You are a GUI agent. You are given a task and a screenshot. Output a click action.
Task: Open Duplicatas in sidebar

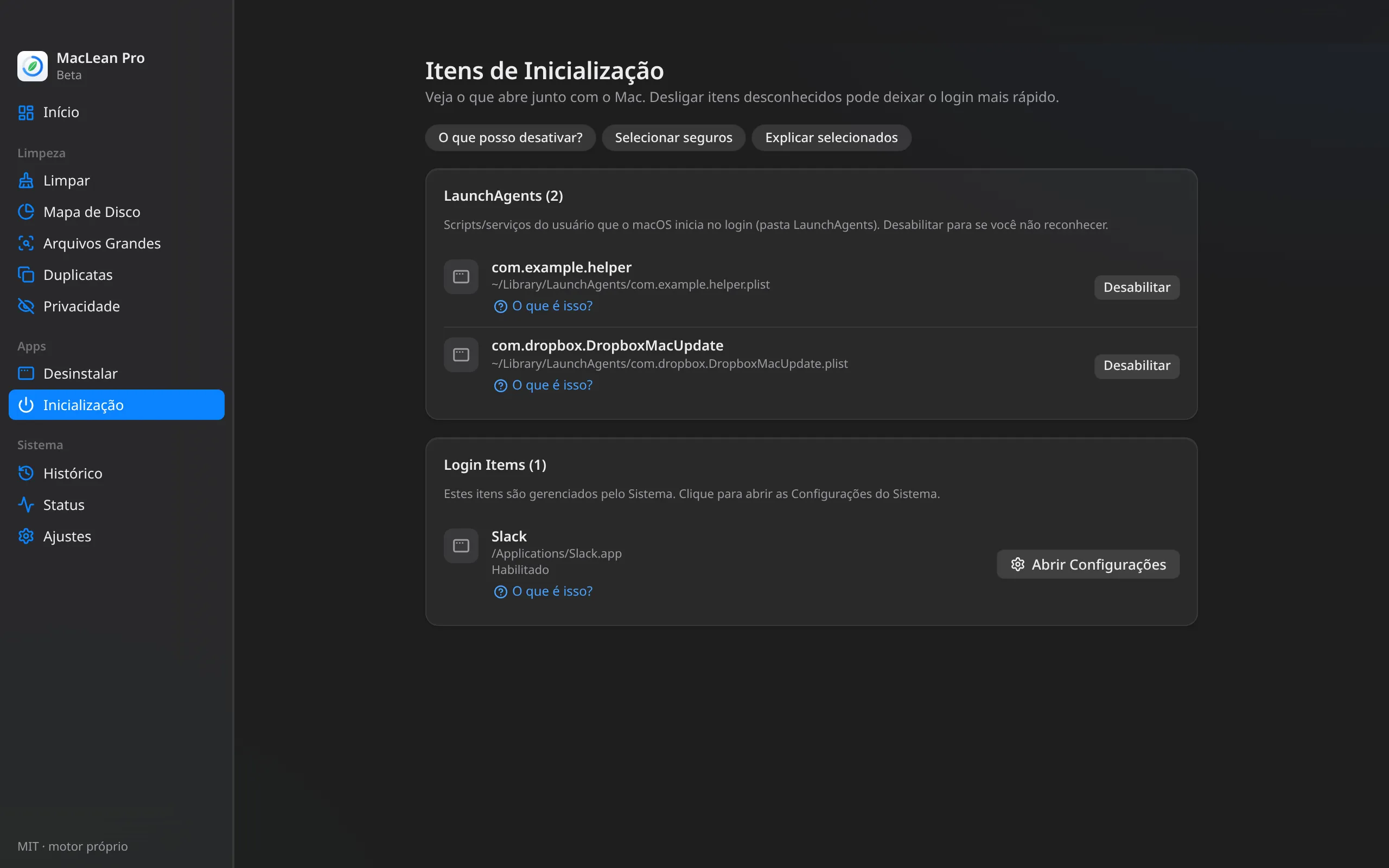[117, 275]
